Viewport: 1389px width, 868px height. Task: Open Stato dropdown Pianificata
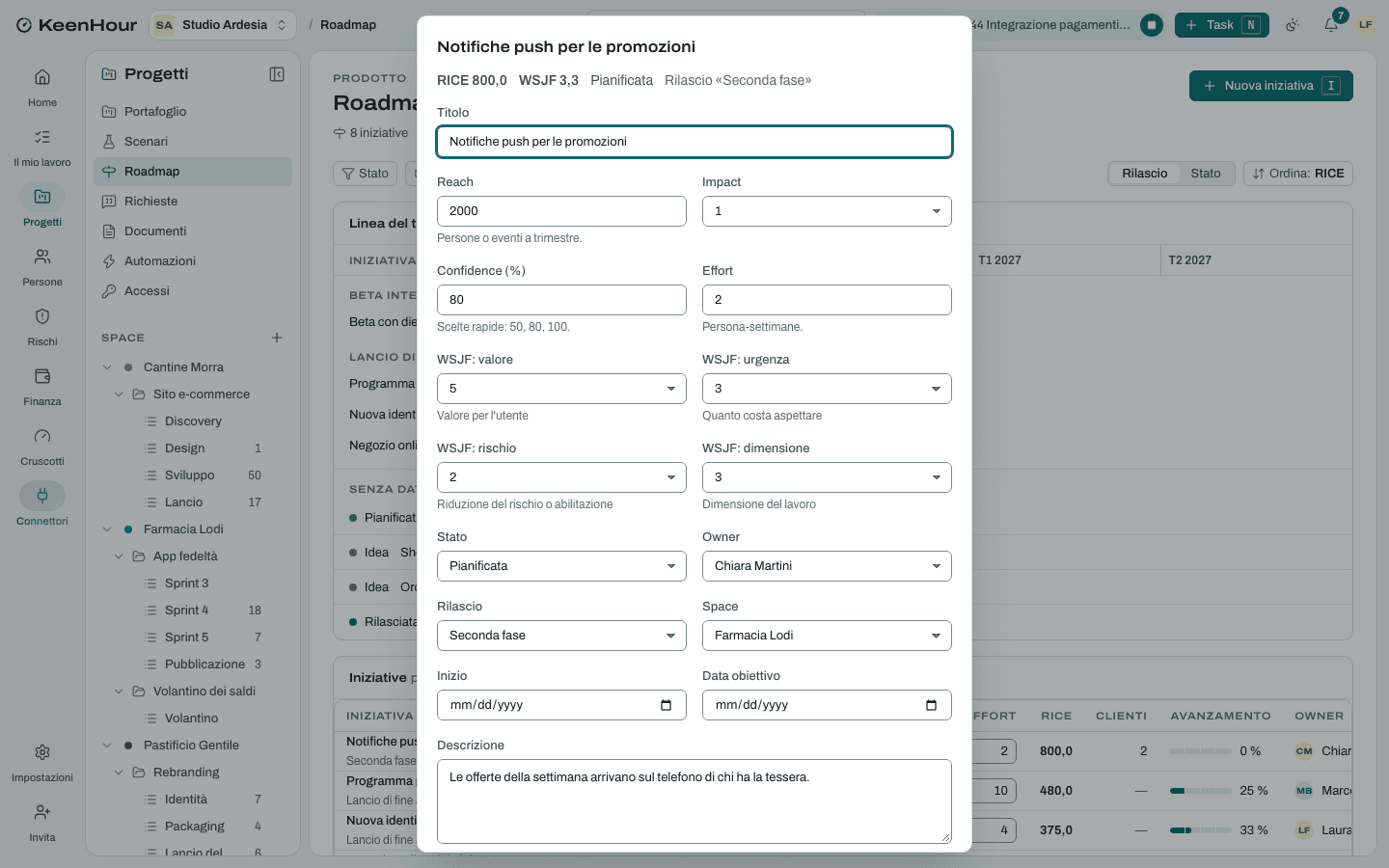pyautogui.click(x=561, y=566)
